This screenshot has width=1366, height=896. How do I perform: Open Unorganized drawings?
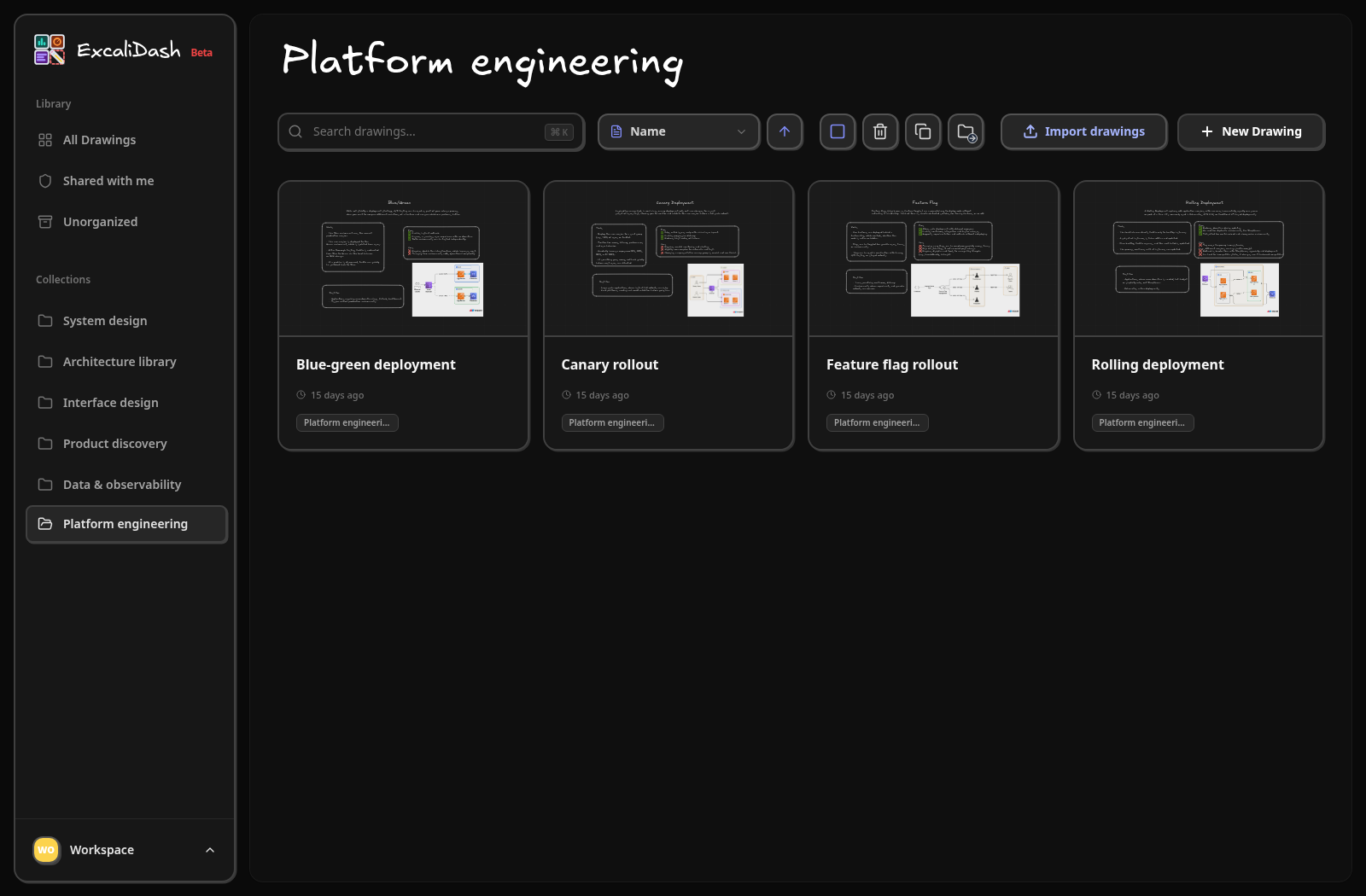point(126,222)
